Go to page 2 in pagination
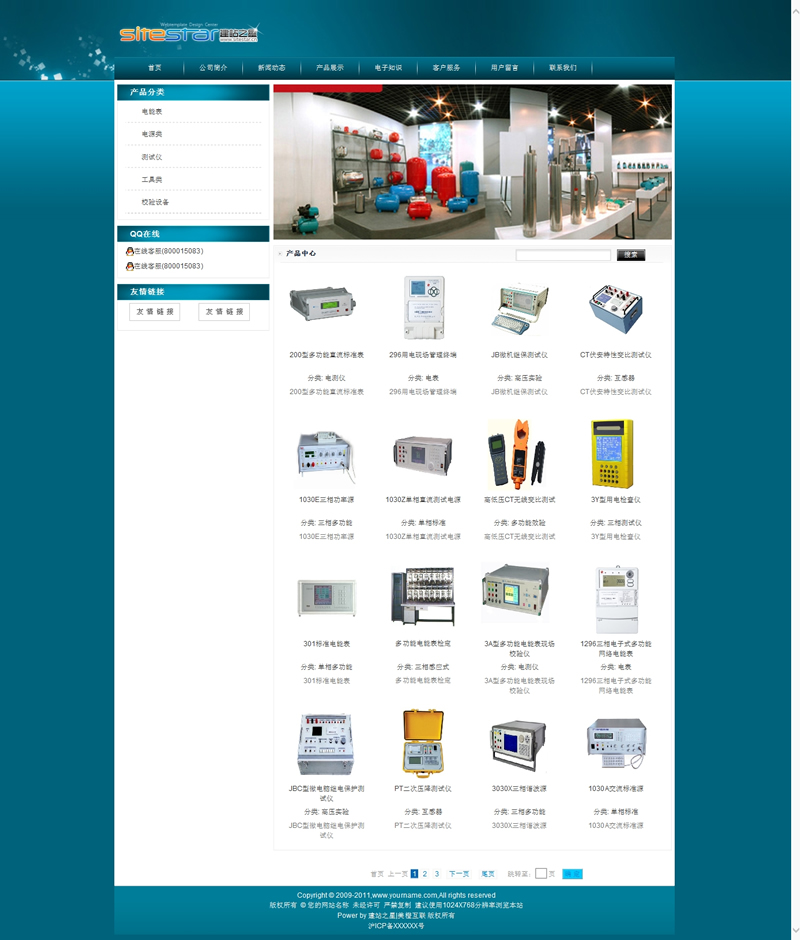Screen dimensions: 800x940 (x=425, y=873)
